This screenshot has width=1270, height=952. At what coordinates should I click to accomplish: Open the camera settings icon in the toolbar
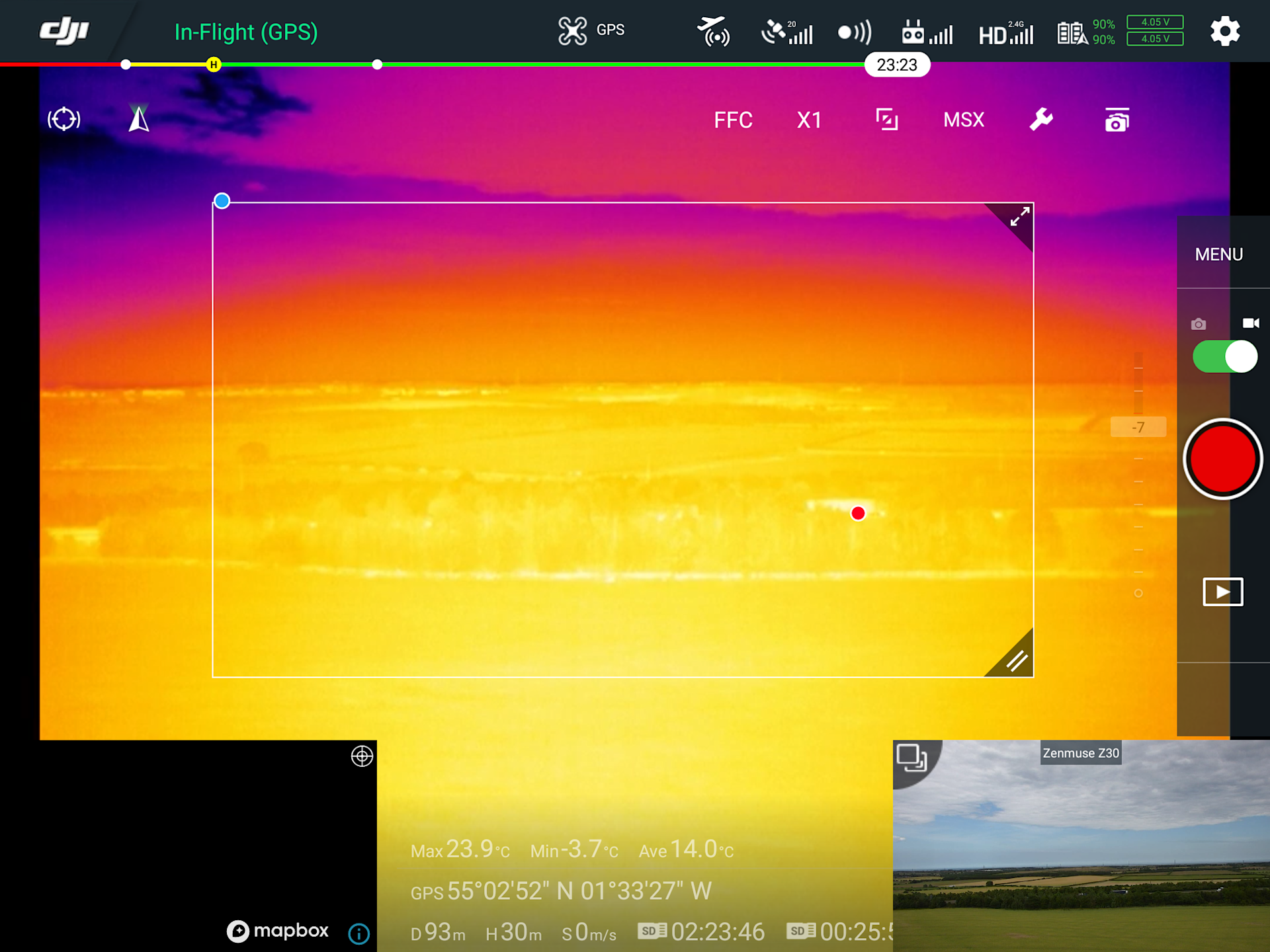point(1117,120)
